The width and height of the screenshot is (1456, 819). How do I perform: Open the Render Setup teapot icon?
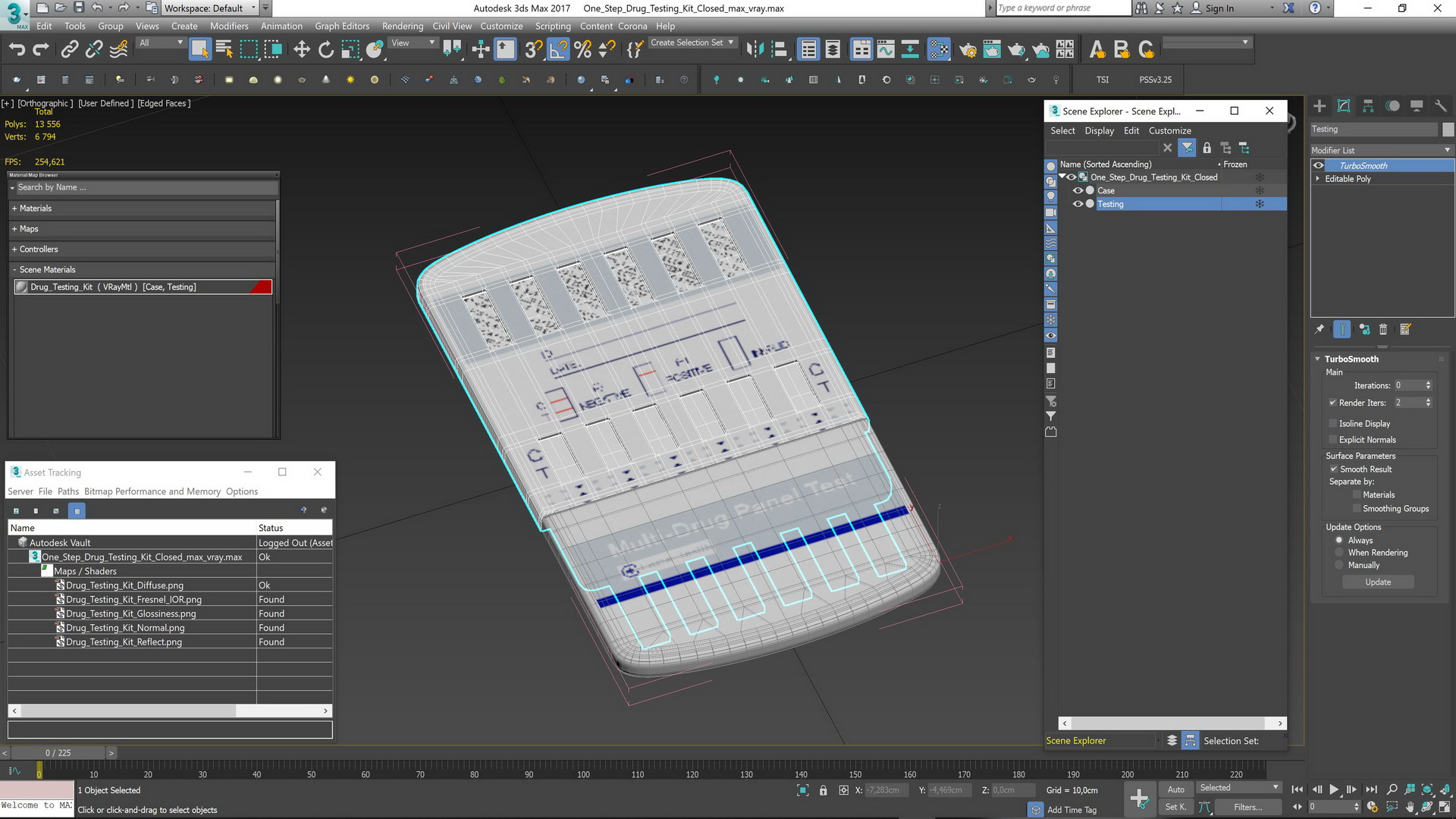(x=968, y=50)
